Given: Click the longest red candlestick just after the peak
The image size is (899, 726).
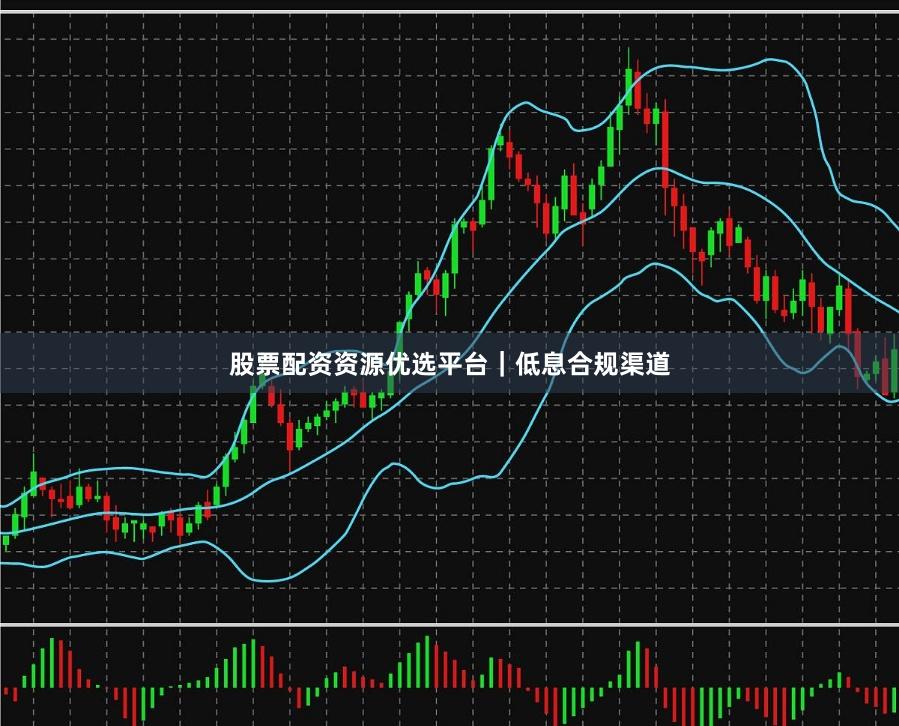Looking at the screenshot, I should 665,150.
